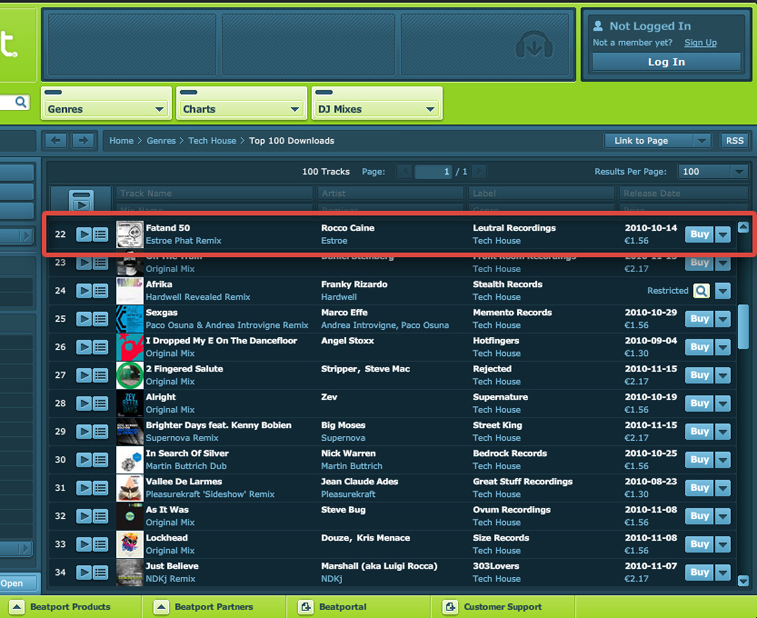Click magnifier icon on restricted Afrika track
This screenshot has height=618, width=757.
pyautogui.click(x=701, y=291)
